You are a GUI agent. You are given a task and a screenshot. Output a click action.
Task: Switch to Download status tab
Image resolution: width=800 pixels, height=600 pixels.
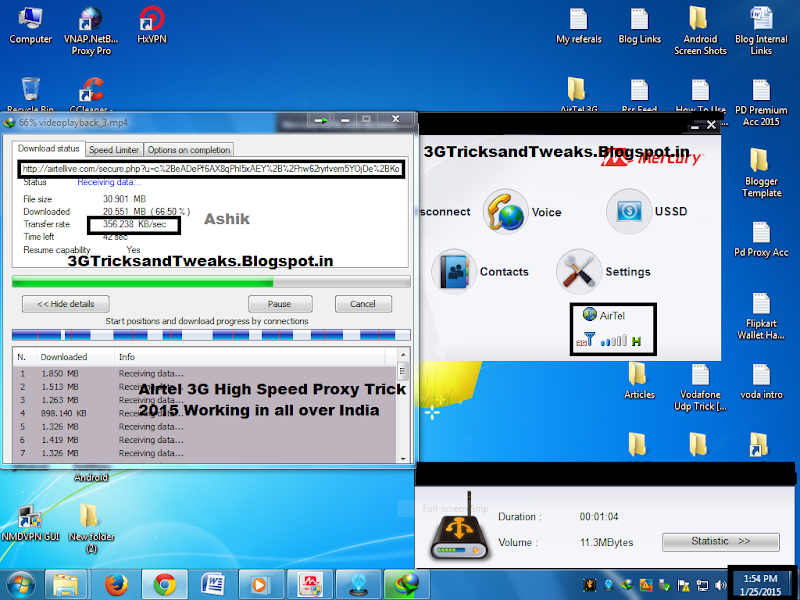point(48,148)
